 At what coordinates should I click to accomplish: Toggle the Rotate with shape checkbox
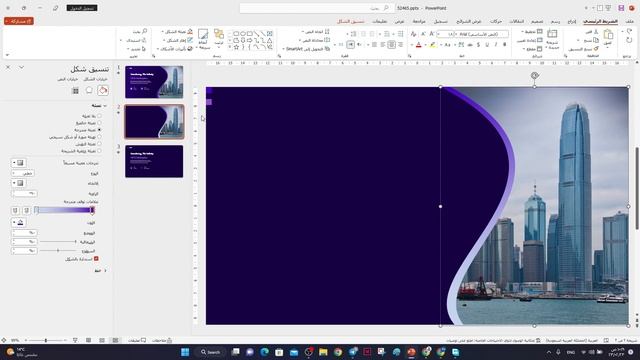[x=96, y=259]
